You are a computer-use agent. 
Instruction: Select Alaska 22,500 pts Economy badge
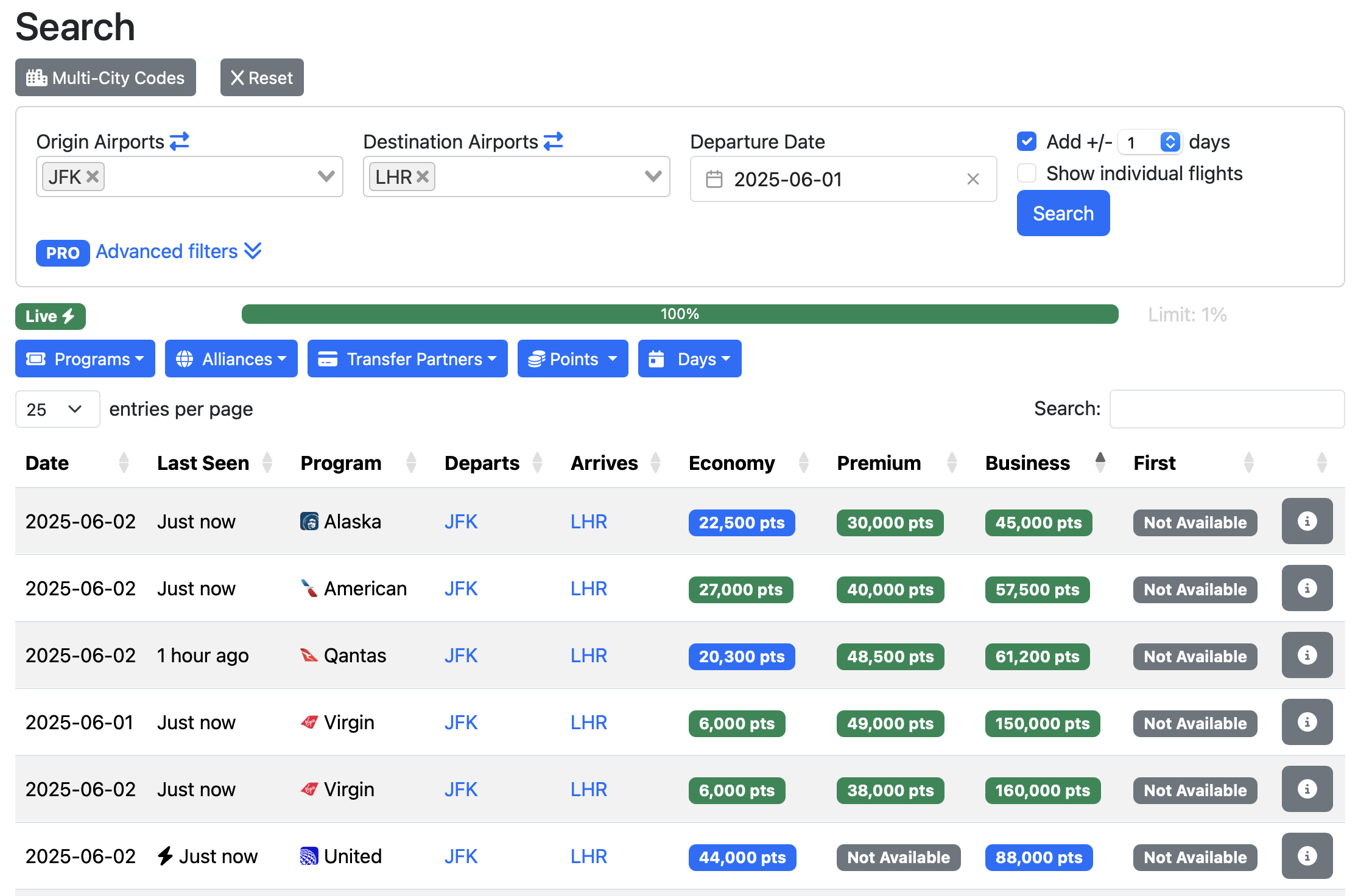click(x=742, y=523)
